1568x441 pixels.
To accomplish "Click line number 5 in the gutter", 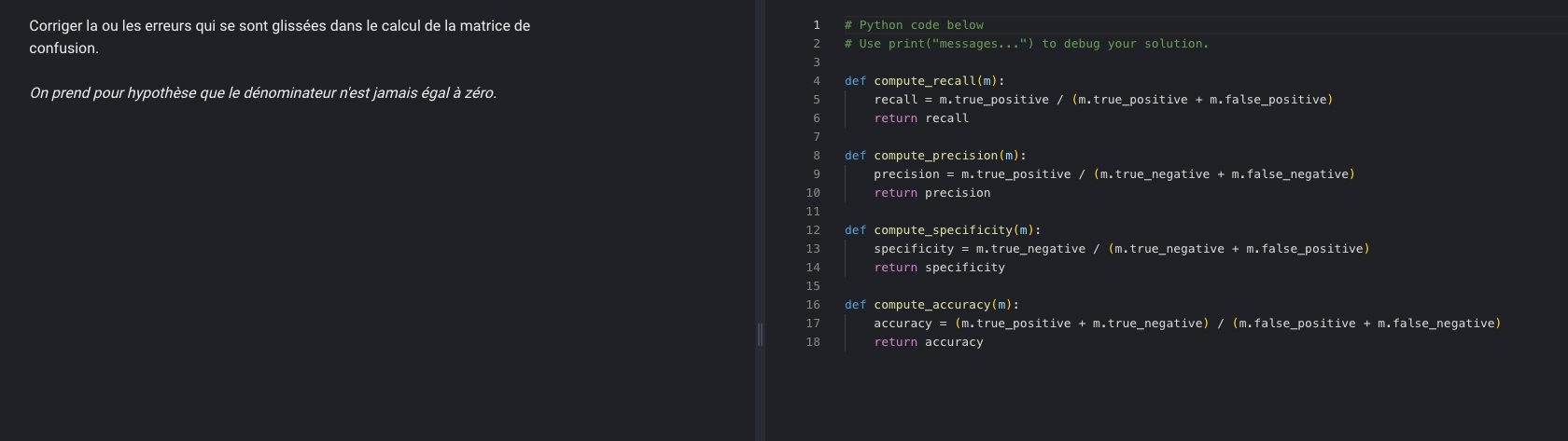I will coord(816,100).
